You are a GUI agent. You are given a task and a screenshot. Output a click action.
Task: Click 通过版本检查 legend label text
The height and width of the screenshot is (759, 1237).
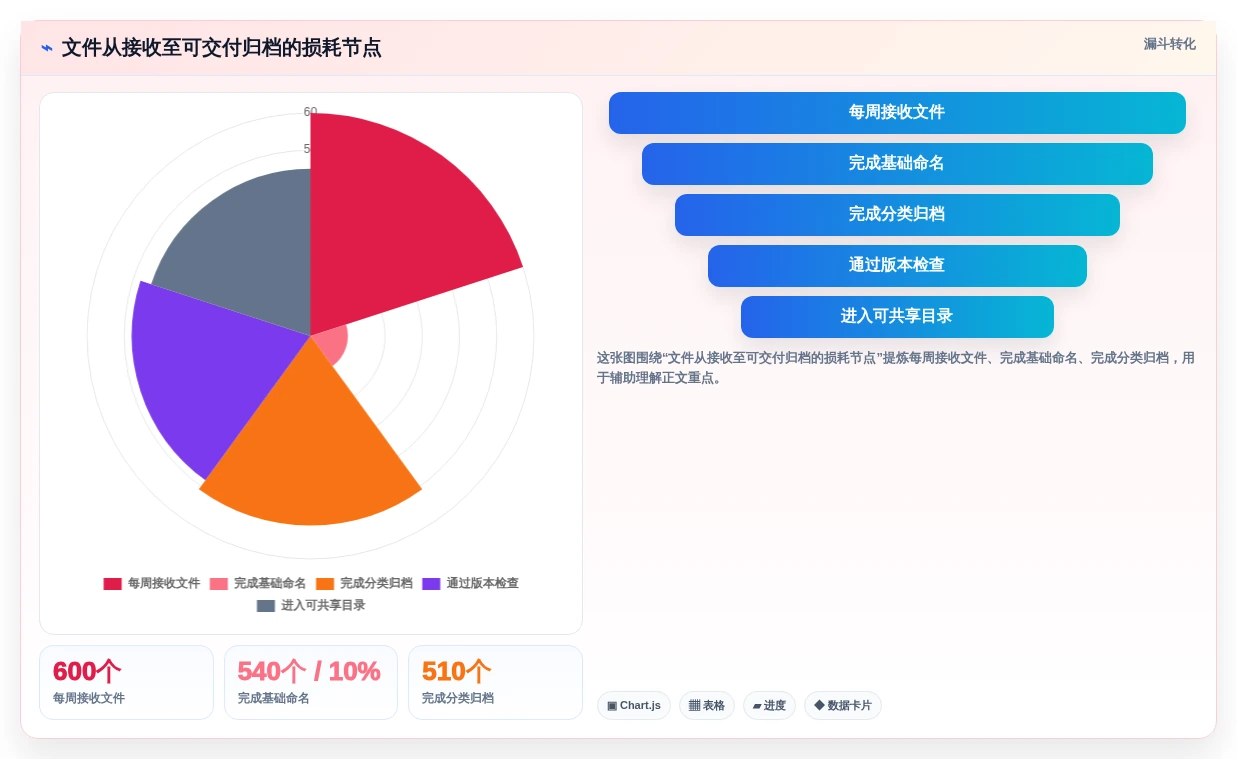click(482, 583)
